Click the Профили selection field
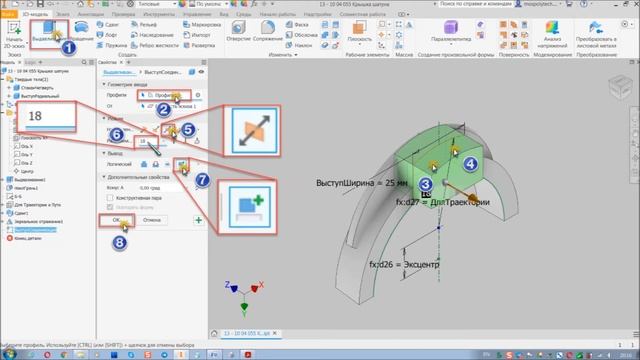 tap(164, 95)
